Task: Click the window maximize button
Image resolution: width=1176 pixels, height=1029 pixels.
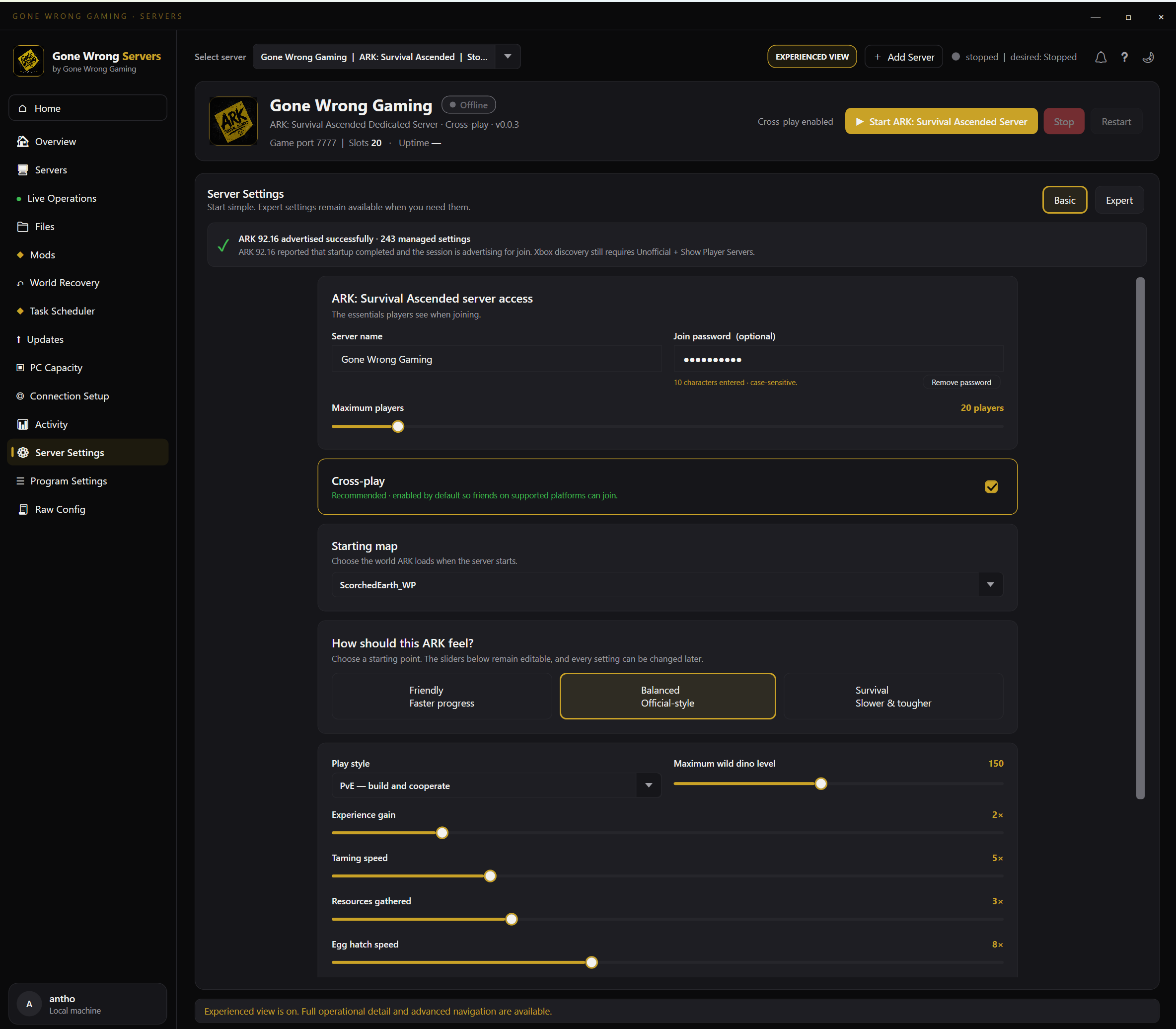Action: pyautogui.click(x=1128, y=17)
